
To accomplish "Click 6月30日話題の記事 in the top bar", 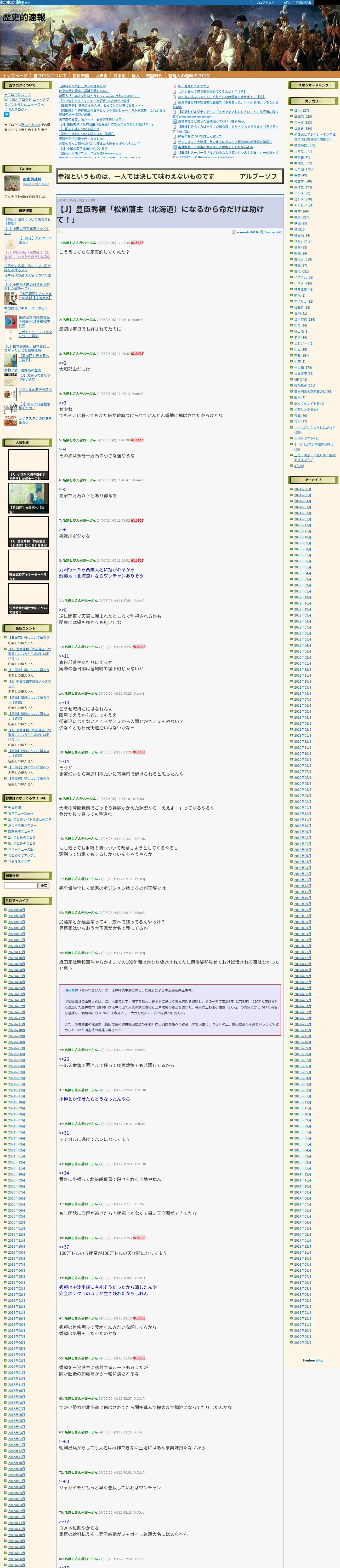I will [297, 2].
